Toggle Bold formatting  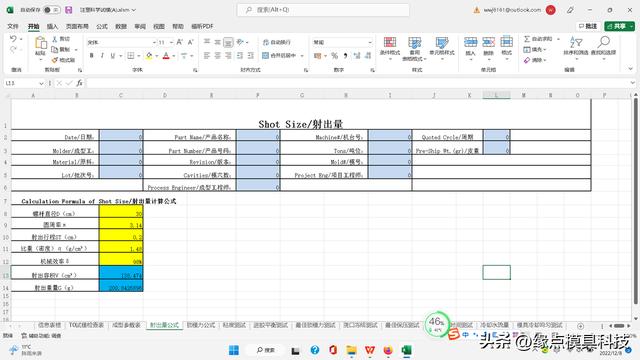tap(91, 56)
